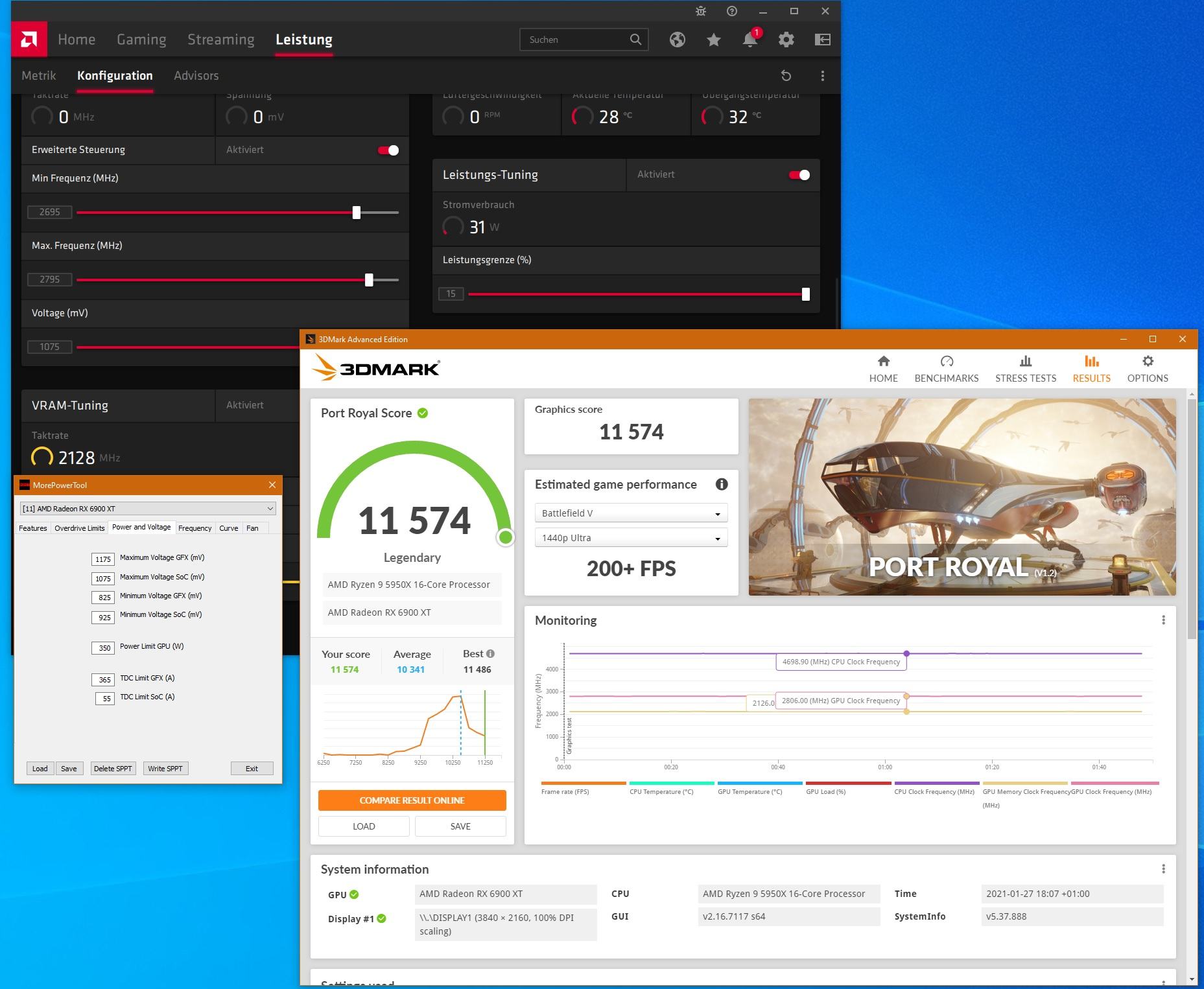Click 3DMark LOAD button
The height and width of the screenshot is (989, 1204).
click(x=364, y=826)
